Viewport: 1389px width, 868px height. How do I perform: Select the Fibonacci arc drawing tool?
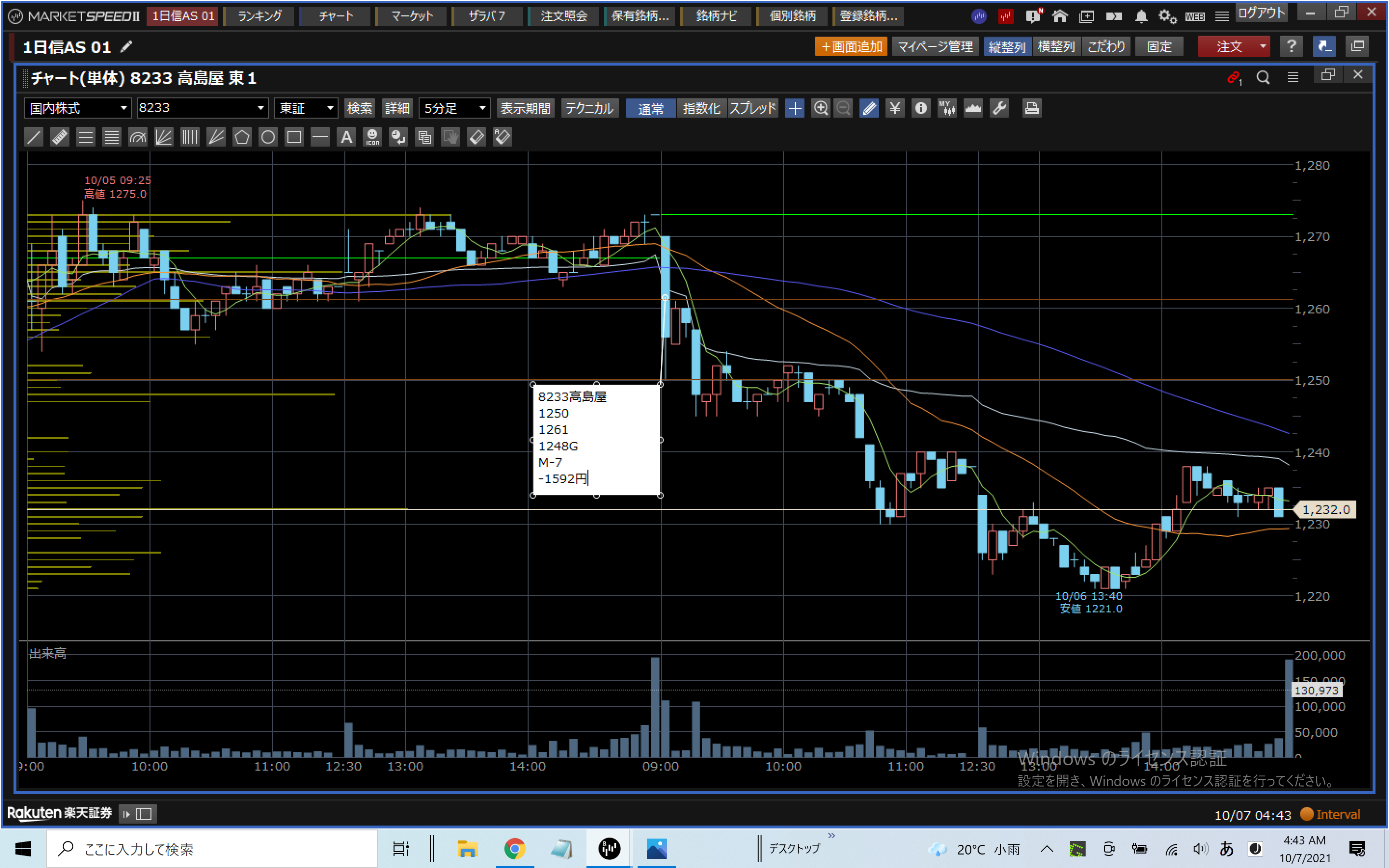[138, 137]
